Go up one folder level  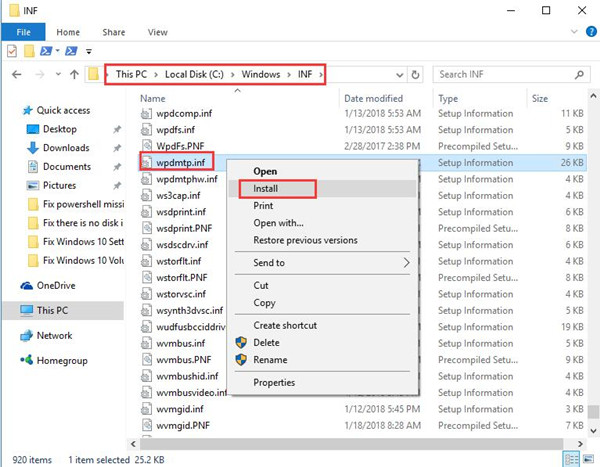click(x=75, y=74)
